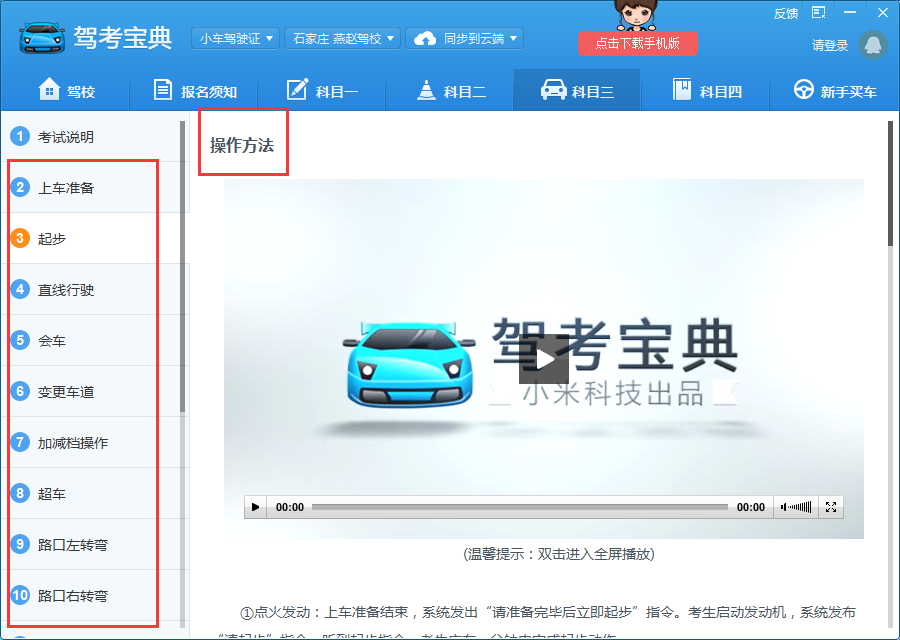900x640 pixels.
Task: Click the volume icon in the player
Action: 796,507
